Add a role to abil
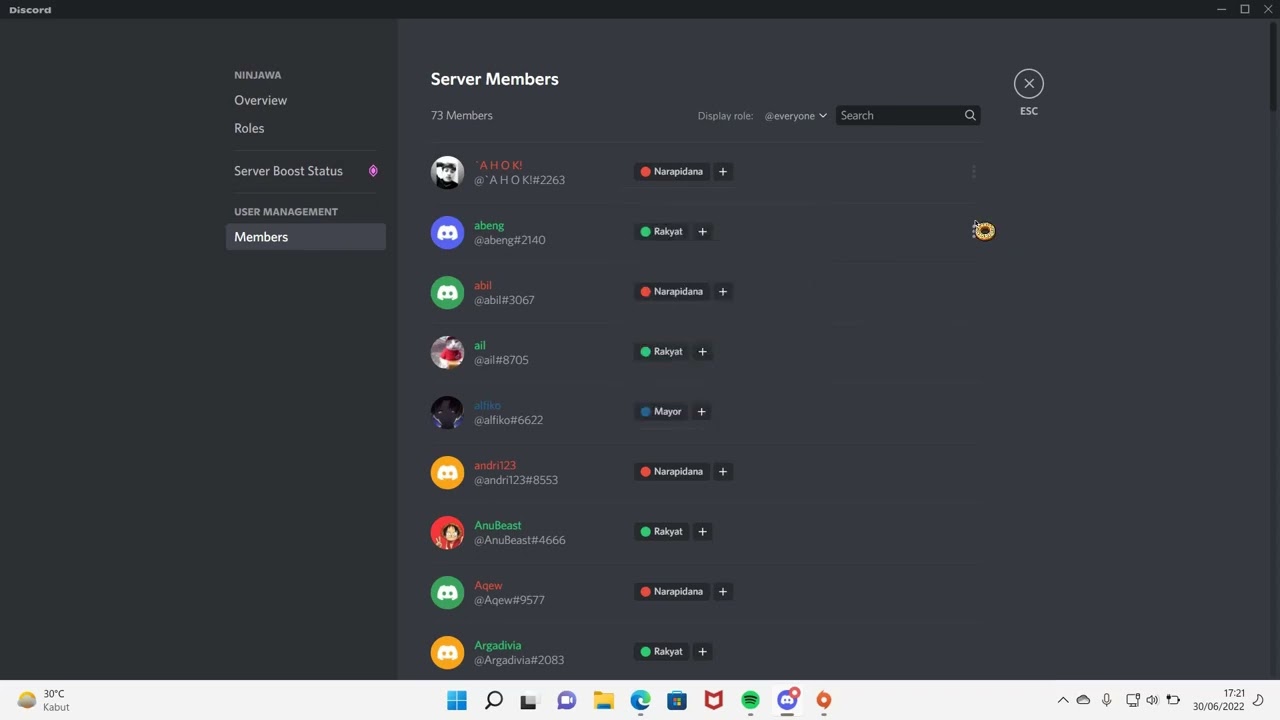The height and width of the screenshot is (720, 1280). 722,292
